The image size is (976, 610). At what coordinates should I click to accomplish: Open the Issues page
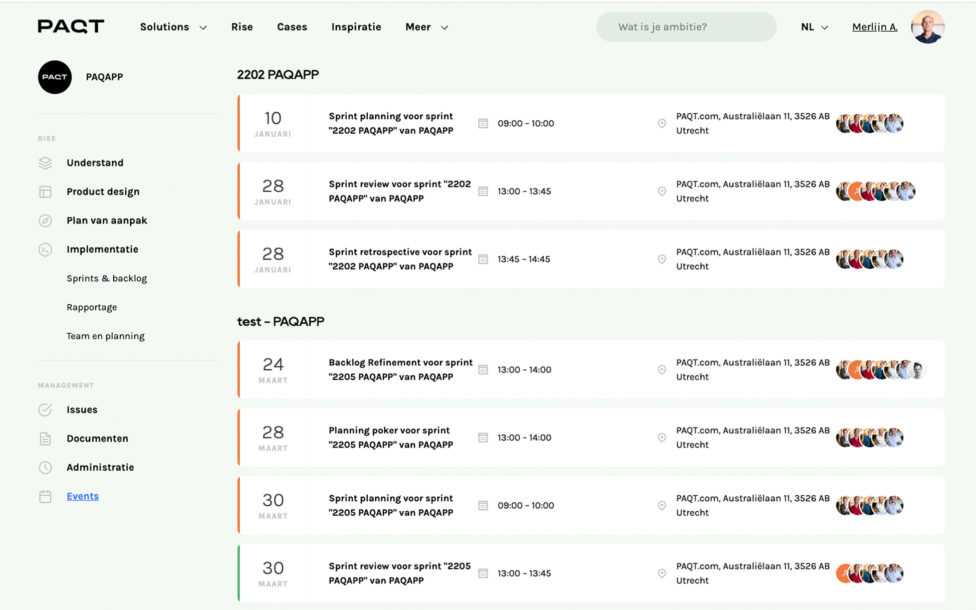pos(82,410)
